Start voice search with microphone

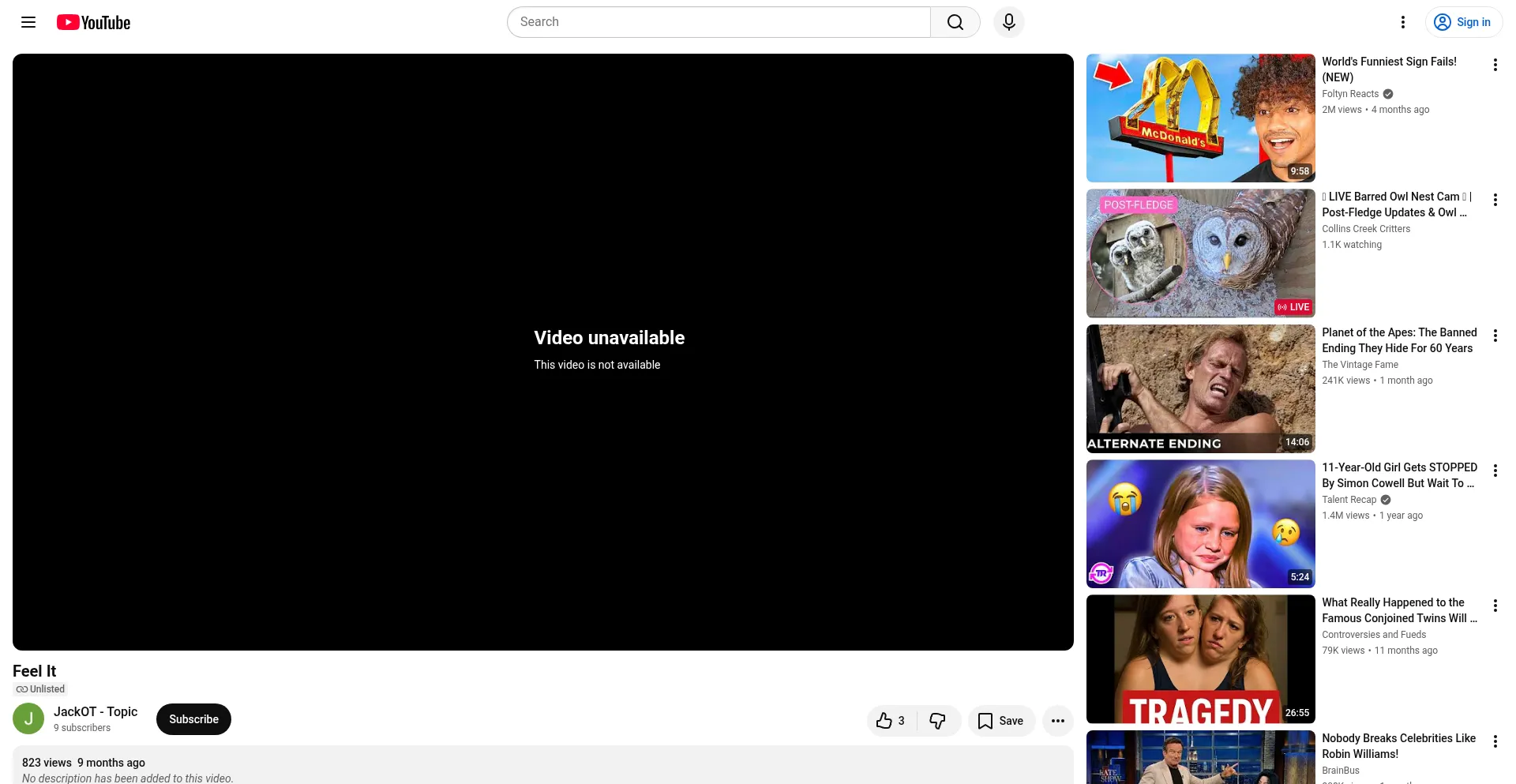click(x=1009, y=22)
